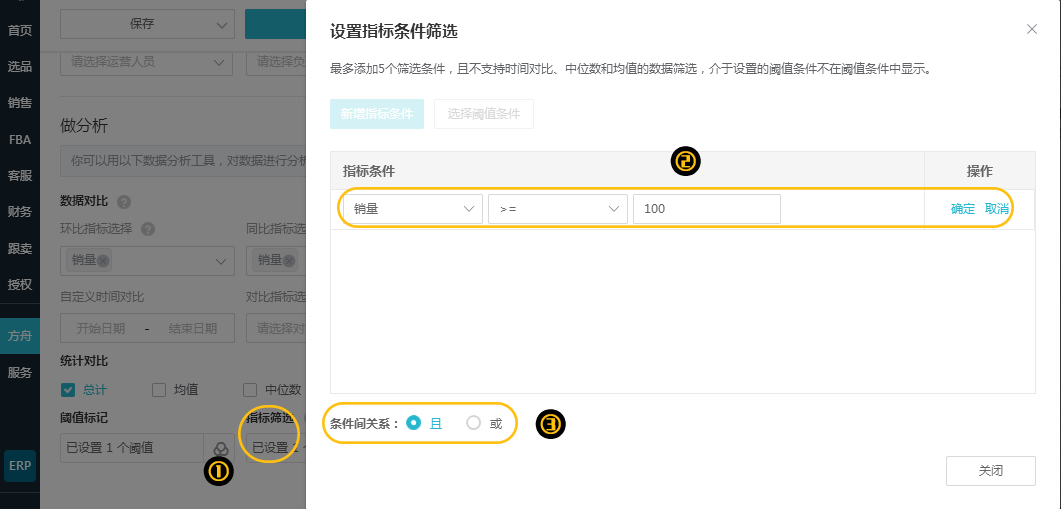Open 服务 in the sidebar
The height and width of the screenshot is (509, 1061).
20,372
